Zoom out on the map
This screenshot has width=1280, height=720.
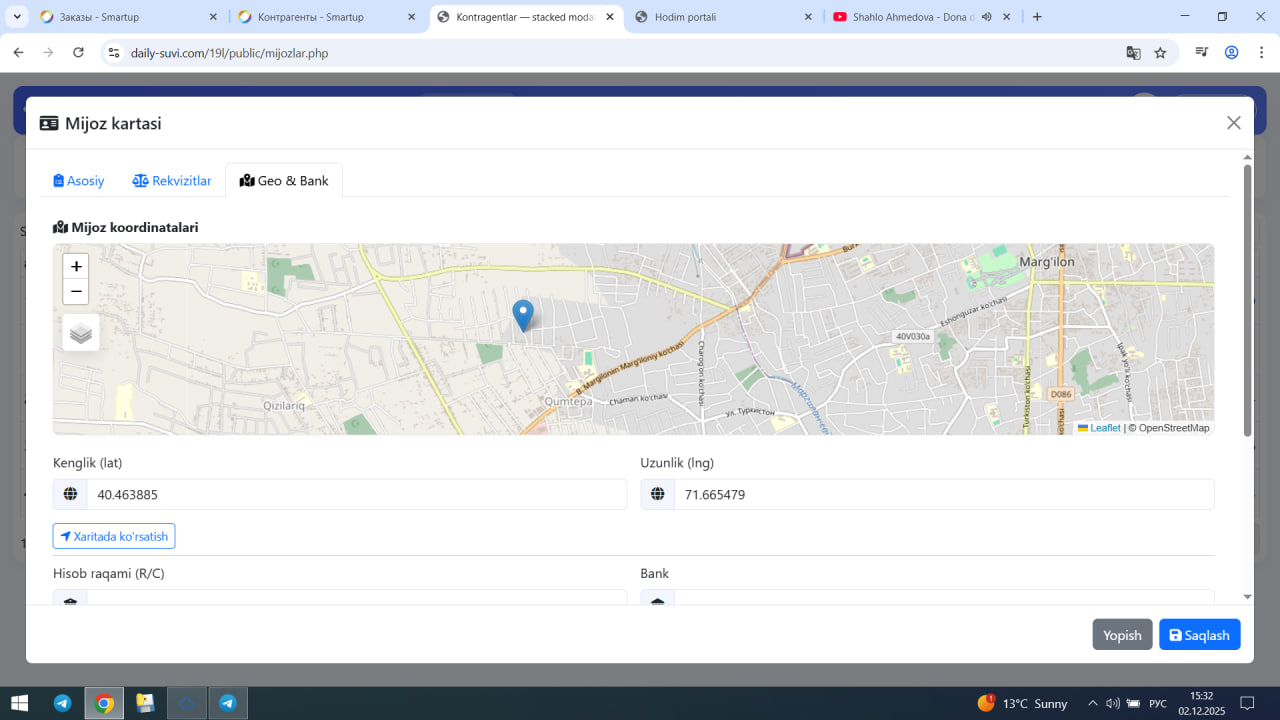coord(76,292)
